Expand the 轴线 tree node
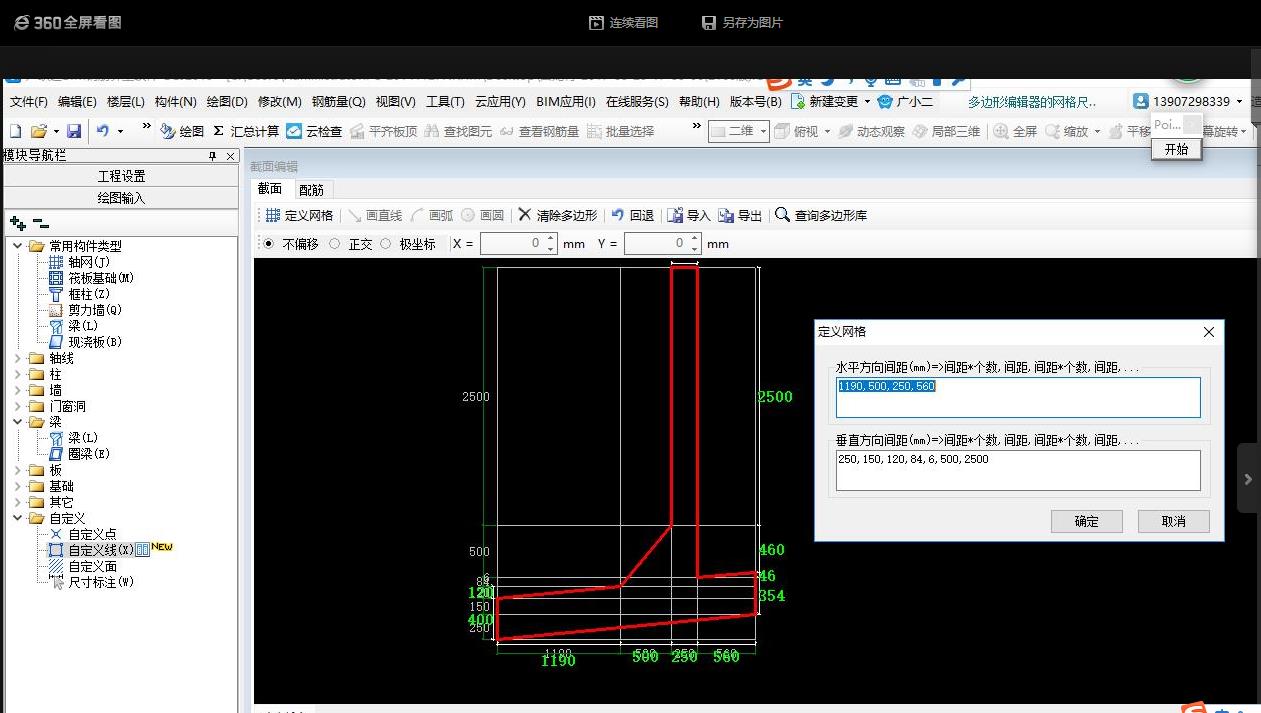The image size is (1261, 713). [19, 358]
